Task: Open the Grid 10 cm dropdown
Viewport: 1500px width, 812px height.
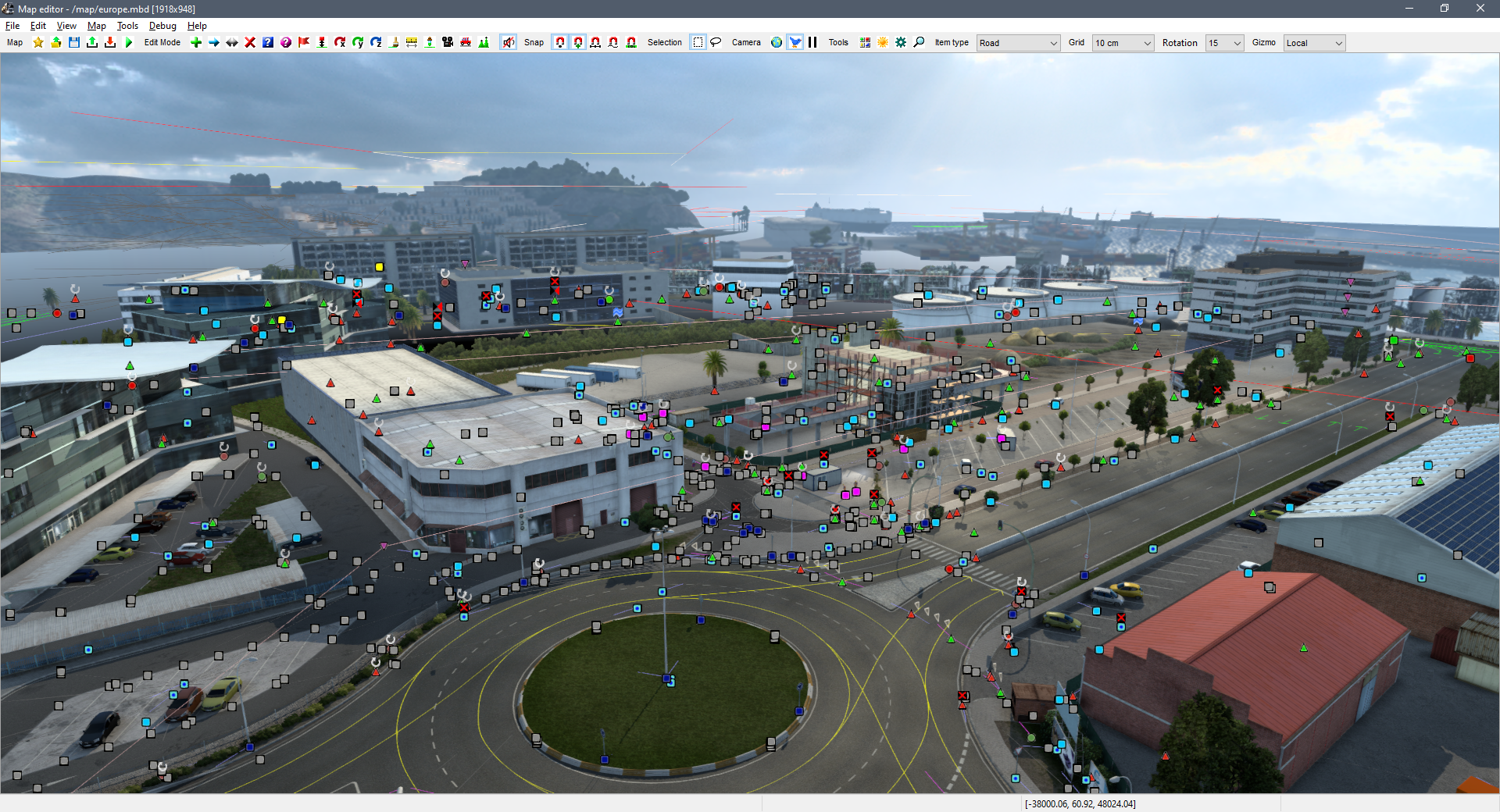Action: 1123,44
